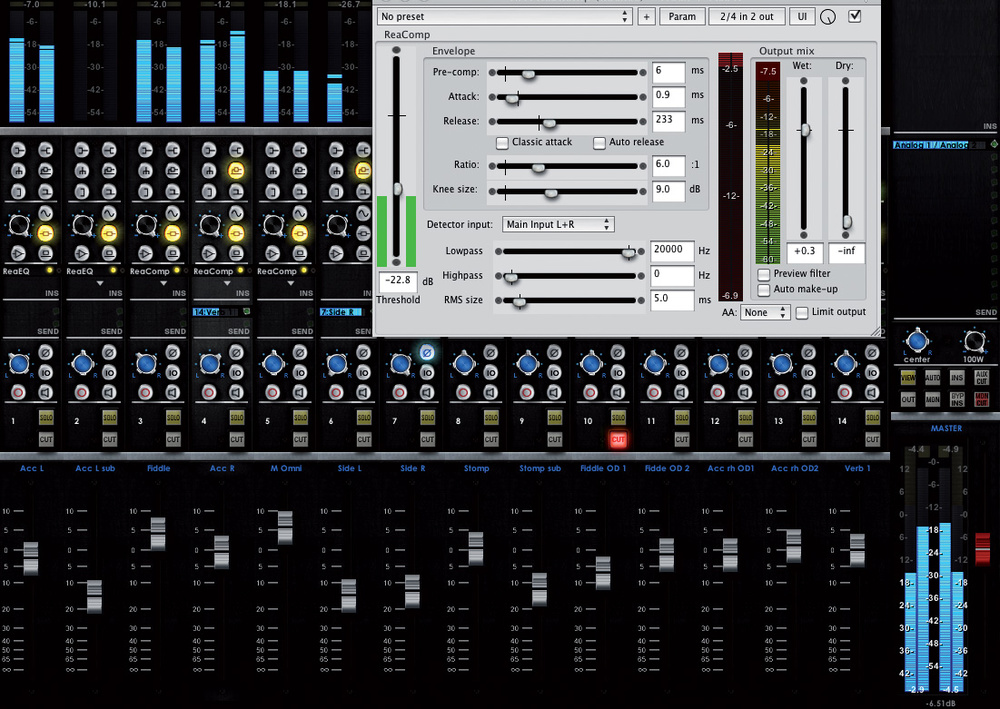Arm record on track 9
Screen dimensions: 1000x709
[x=527, y=392]
